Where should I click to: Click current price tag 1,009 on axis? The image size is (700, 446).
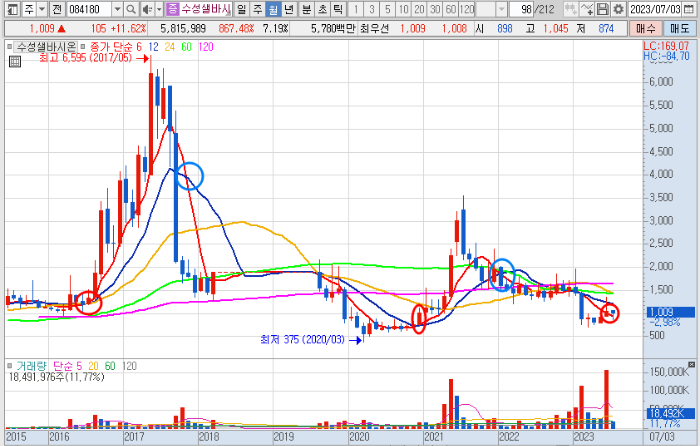pyautogui.click(x=670, y=312)
